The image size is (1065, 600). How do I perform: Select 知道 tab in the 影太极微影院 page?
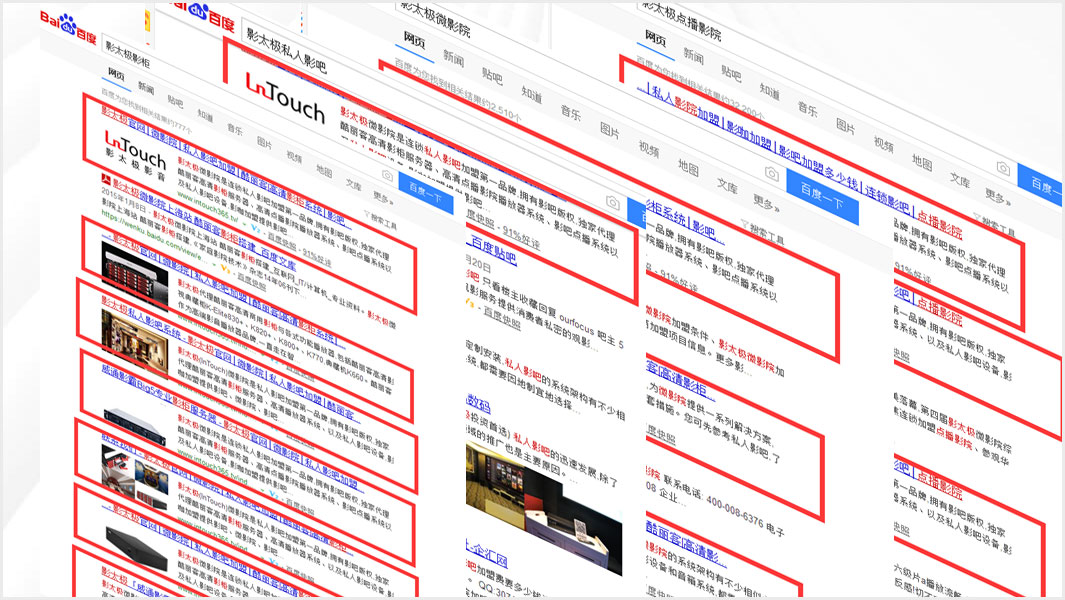532,95
